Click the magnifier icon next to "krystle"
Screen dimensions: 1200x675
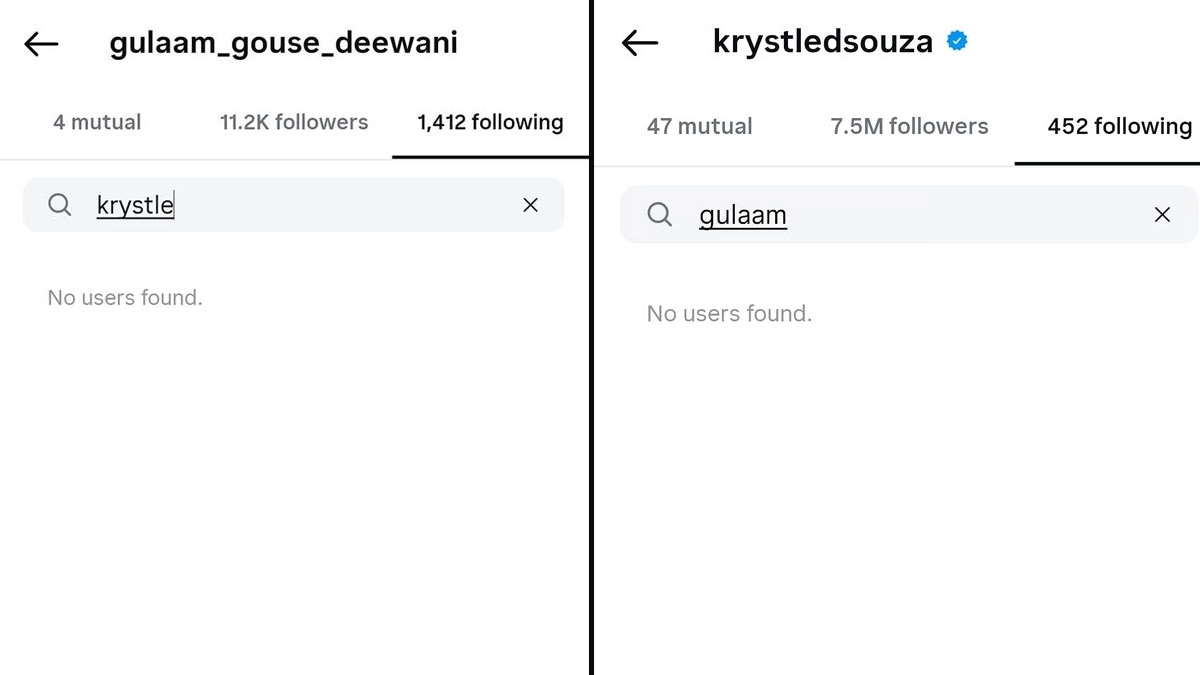pos(60,205)
